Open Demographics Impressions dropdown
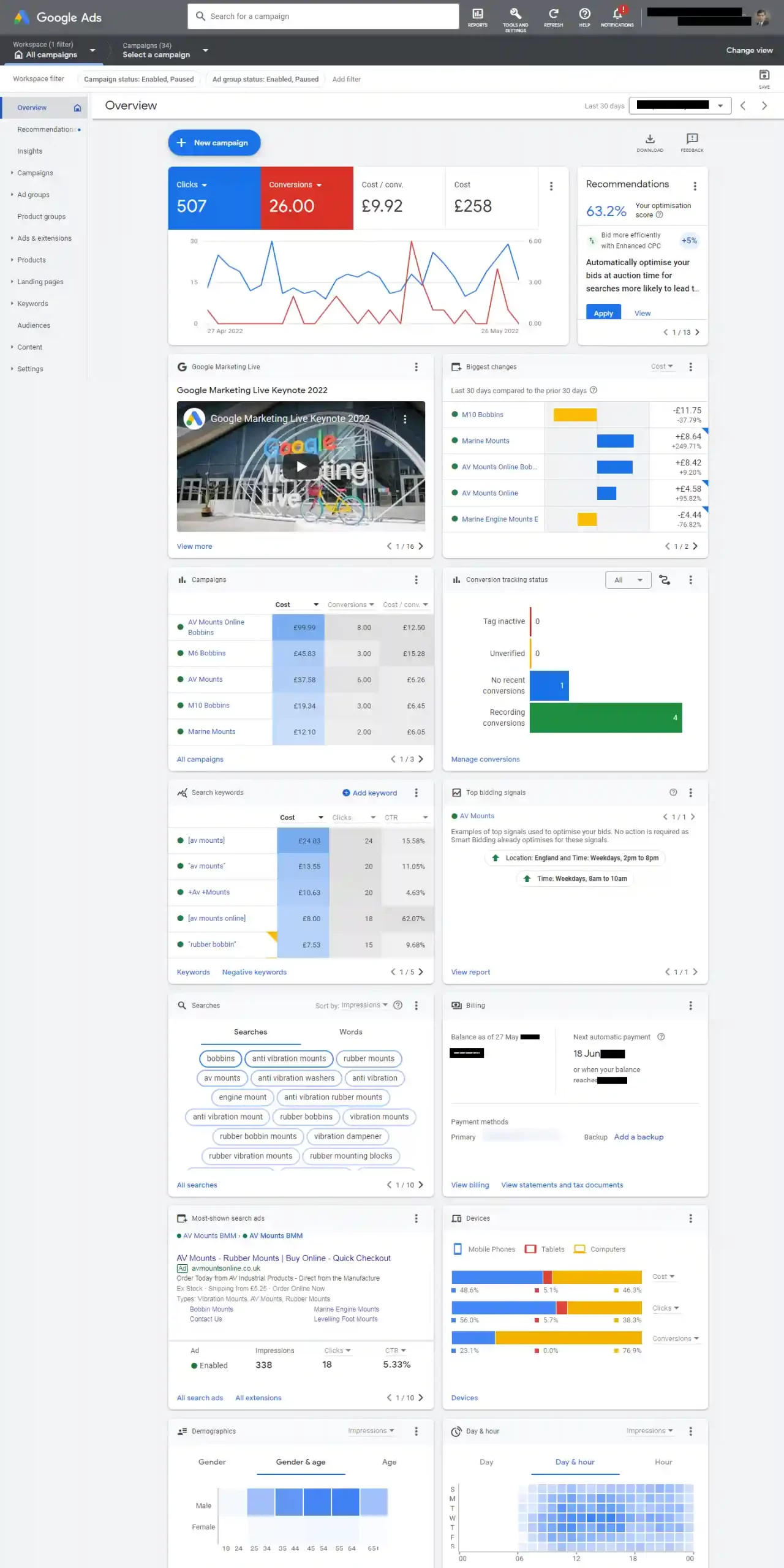The height and width of the screenshot is (1568, 784). pos(371,1431)
